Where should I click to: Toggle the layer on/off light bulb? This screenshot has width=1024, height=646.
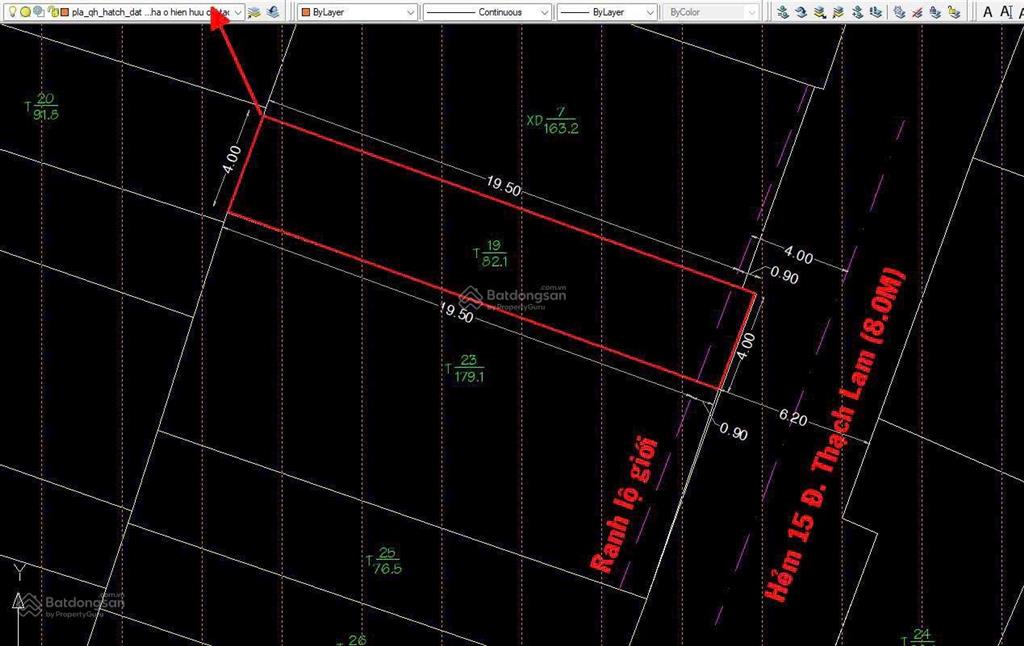tap(12, 11)
